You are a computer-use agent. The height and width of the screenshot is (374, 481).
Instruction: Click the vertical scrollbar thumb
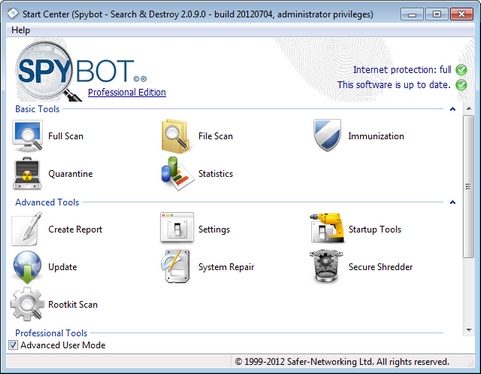469,186
